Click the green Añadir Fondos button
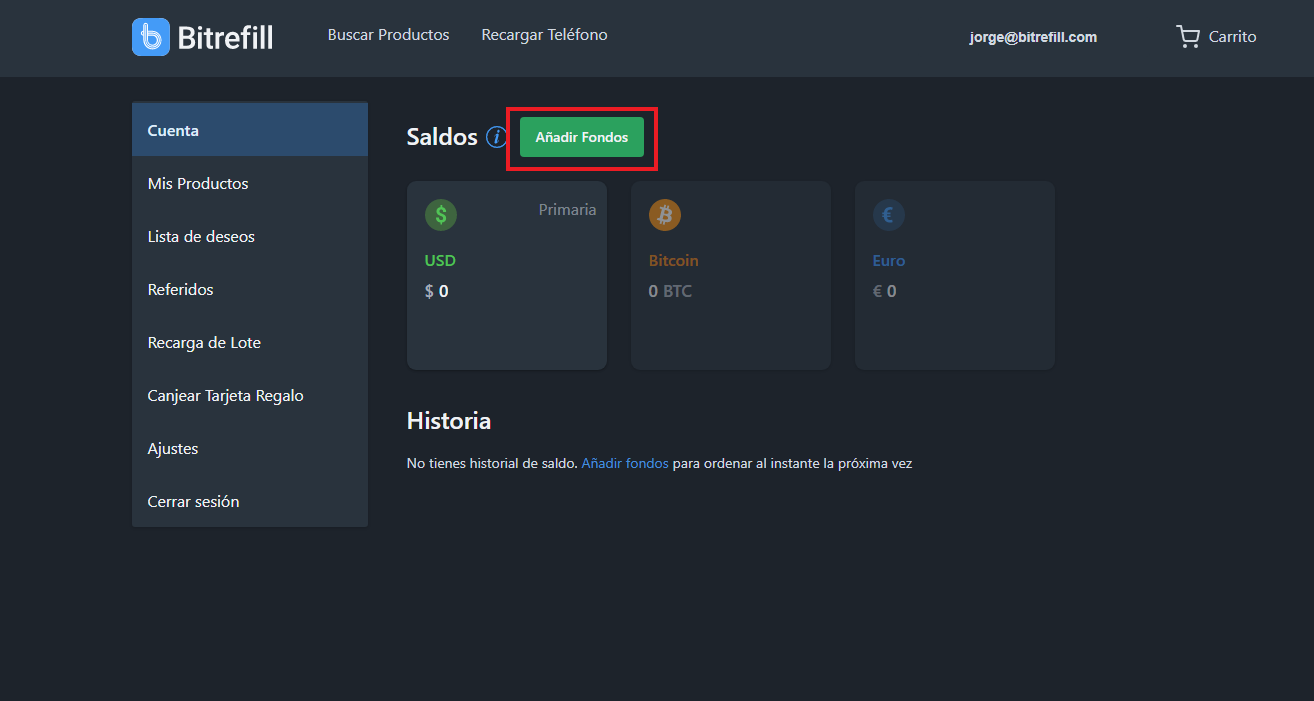The height and width of the screenshot is (701, 1314). tap(582, 137)
